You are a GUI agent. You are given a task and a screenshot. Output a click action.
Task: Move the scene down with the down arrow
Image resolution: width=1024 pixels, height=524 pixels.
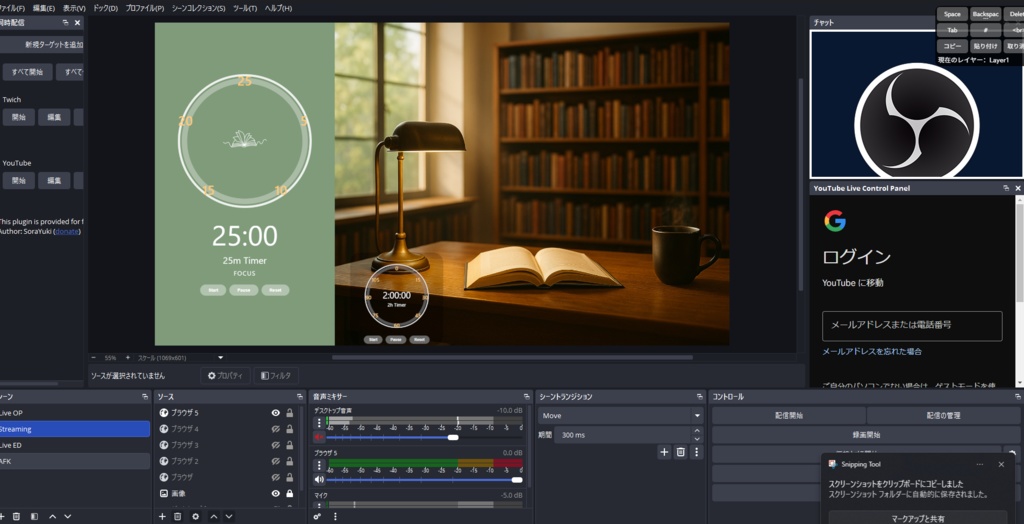[x=67, y=516]
